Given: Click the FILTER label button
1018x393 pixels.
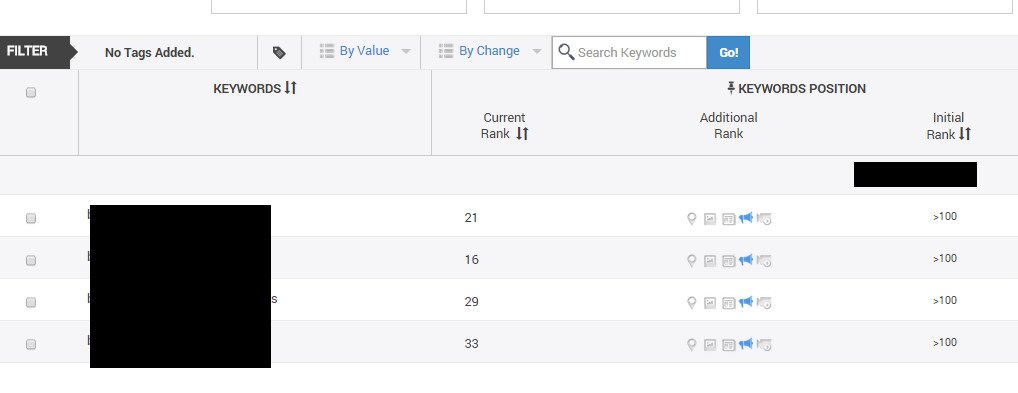Looking at the screenshot, I should [x=34, y=52].
